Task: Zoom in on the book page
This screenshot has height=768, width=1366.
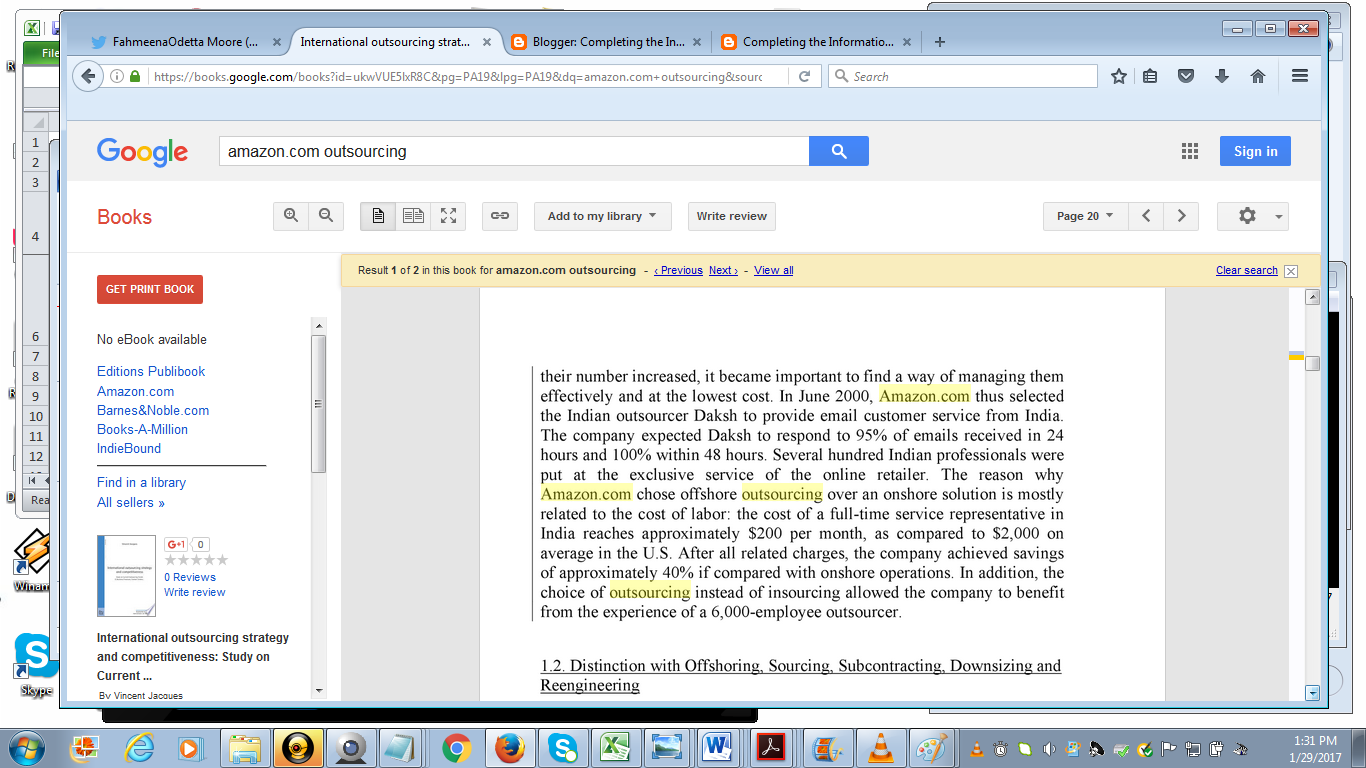Action: tap(291, 216)
